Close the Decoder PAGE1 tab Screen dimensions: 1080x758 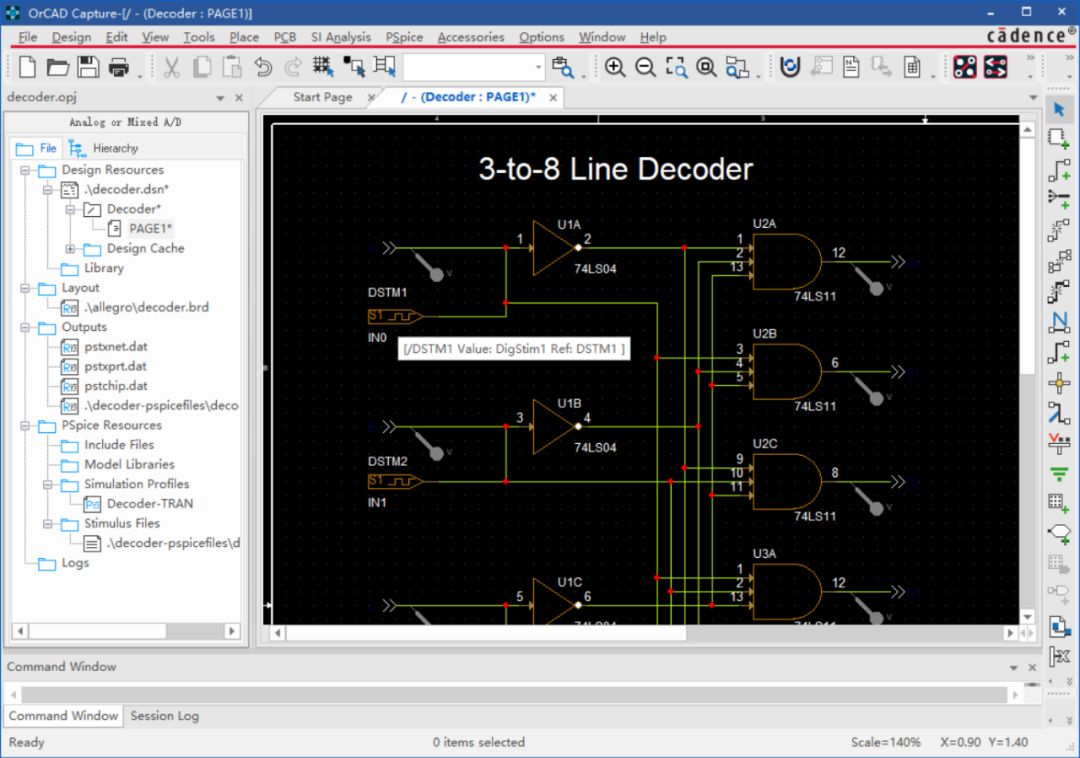tap(553, 98)
